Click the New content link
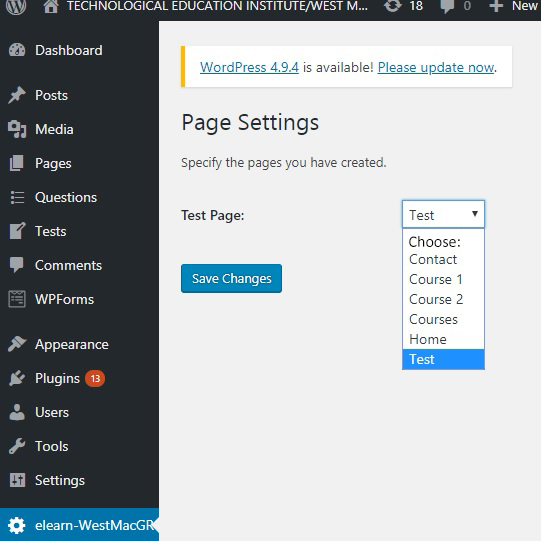This screenshot has height=541, width=541. pyautogui.click(x=524, y=6)
